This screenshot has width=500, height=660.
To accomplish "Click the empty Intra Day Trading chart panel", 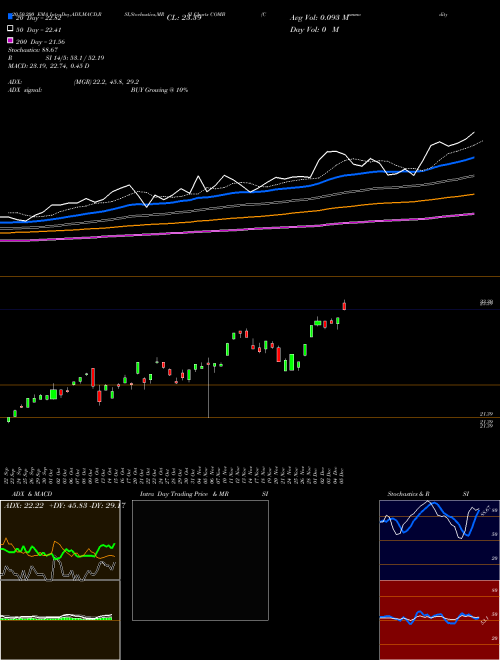I will [200, 560].
